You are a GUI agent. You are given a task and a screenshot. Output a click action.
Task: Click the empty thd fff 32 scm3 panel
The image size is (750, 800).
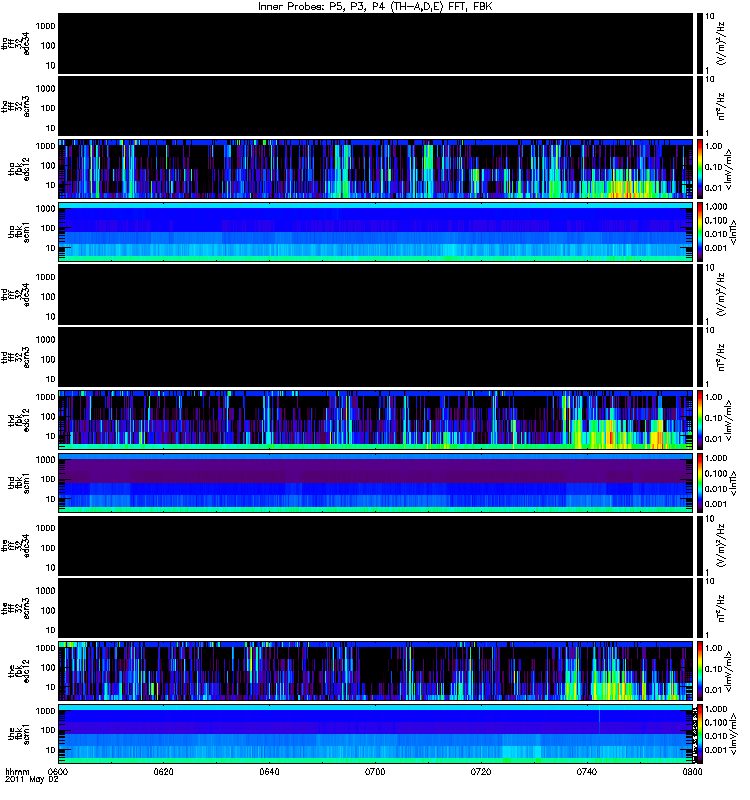pyautogui.click(x=376, y=357)
